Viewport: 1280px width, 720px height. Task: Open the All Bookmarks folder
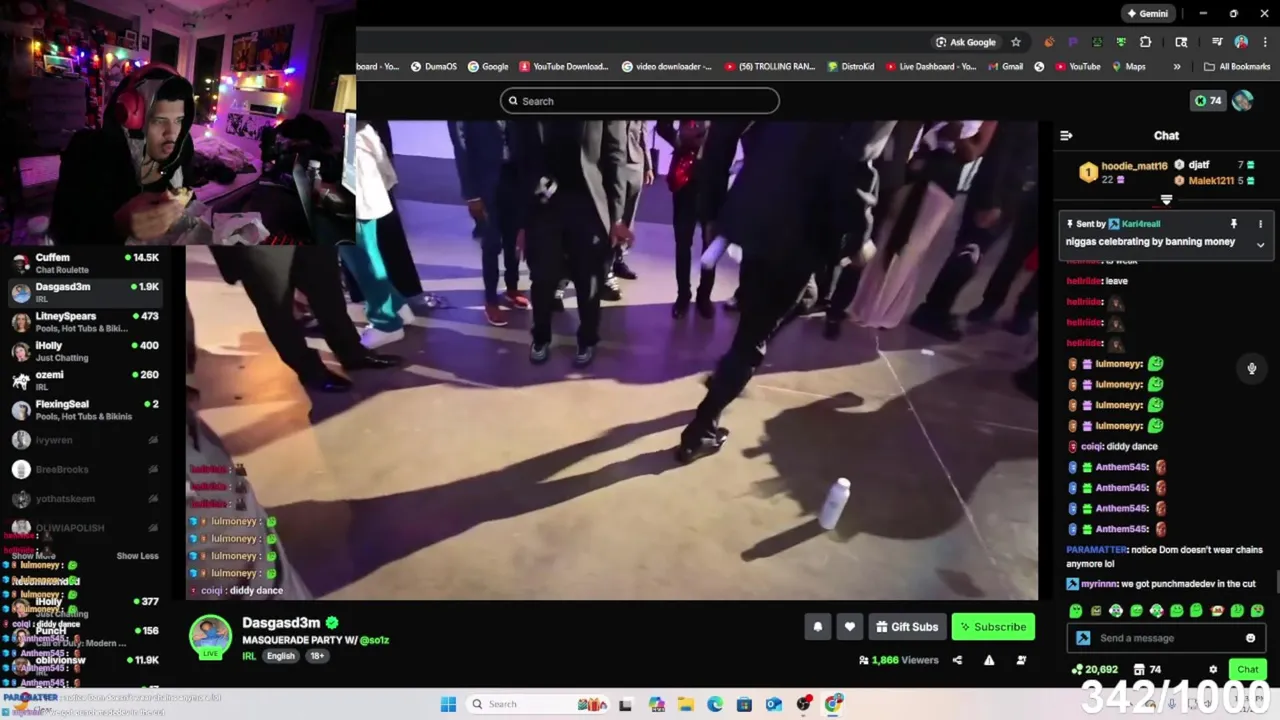click(x=1237, y=67)
